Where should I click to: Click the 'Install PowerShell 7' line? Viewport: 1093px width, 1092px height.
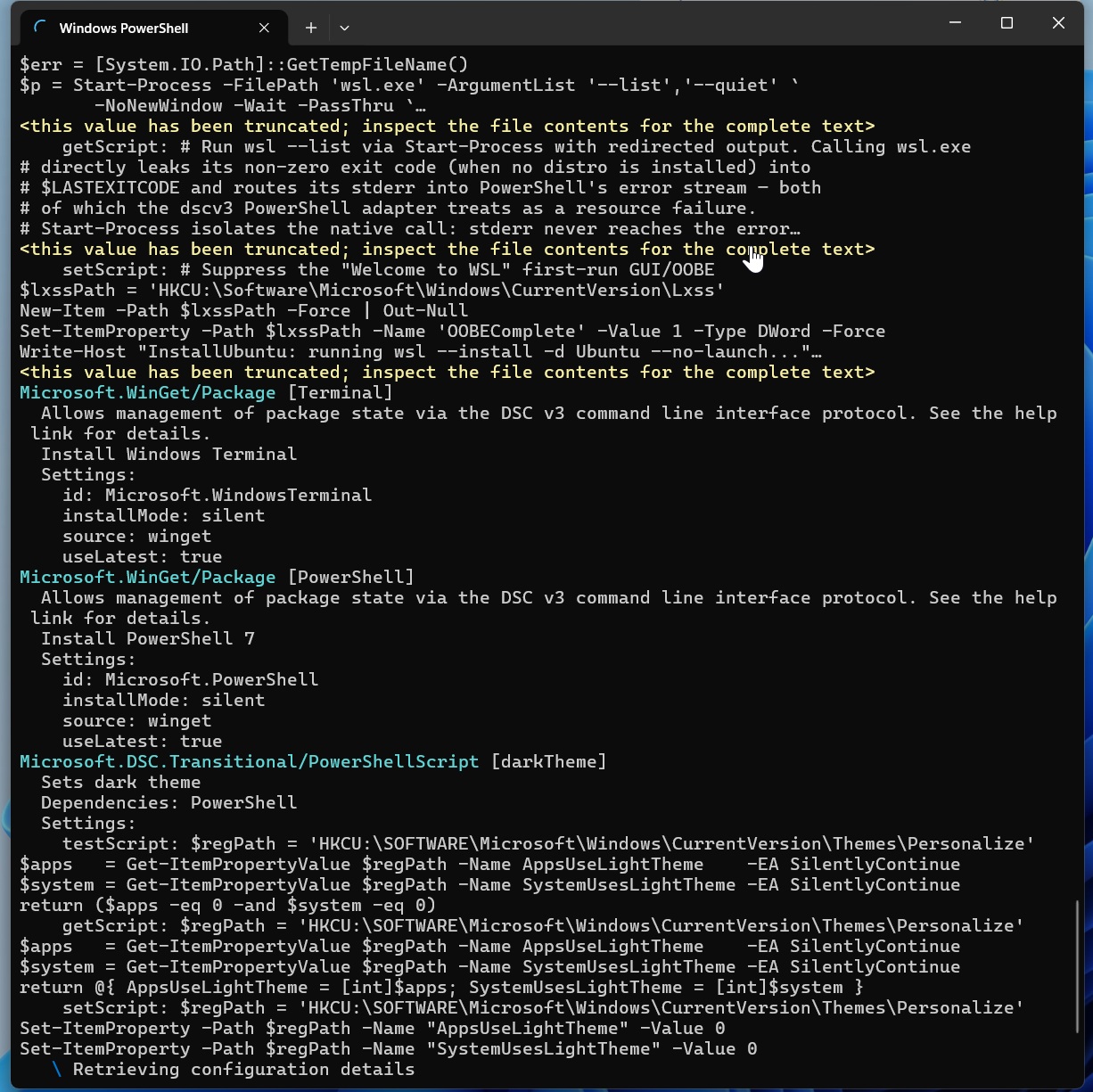148,638
